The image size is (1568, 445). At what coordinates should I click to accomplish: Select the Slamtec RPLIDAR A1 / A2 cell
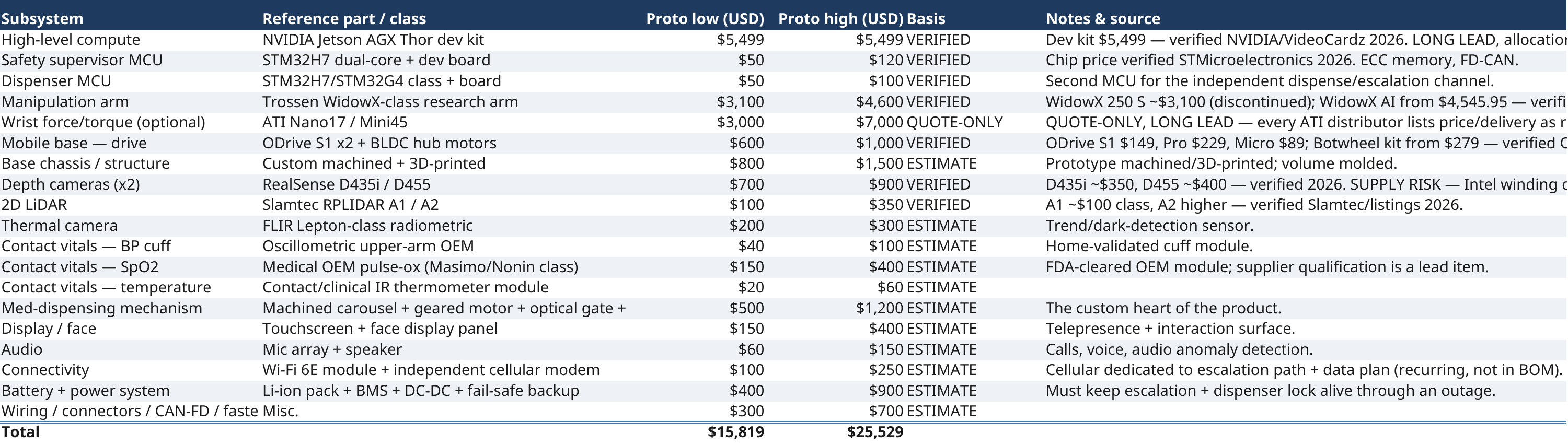351,205
